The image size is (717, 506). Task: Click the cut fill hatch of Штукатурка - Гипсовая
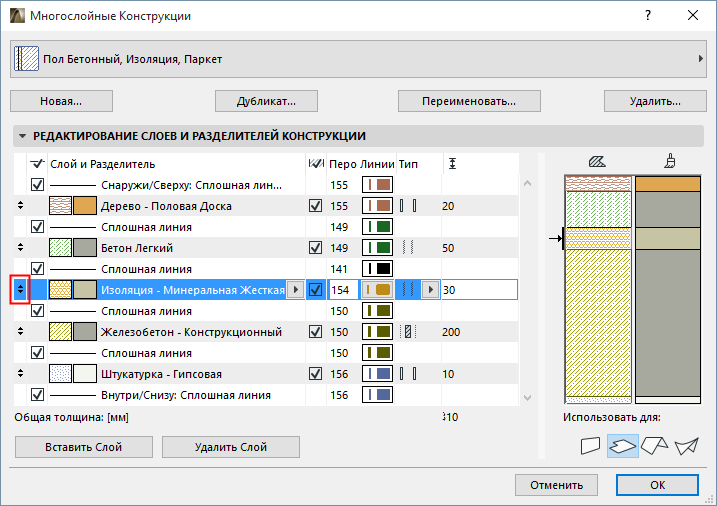60,374
